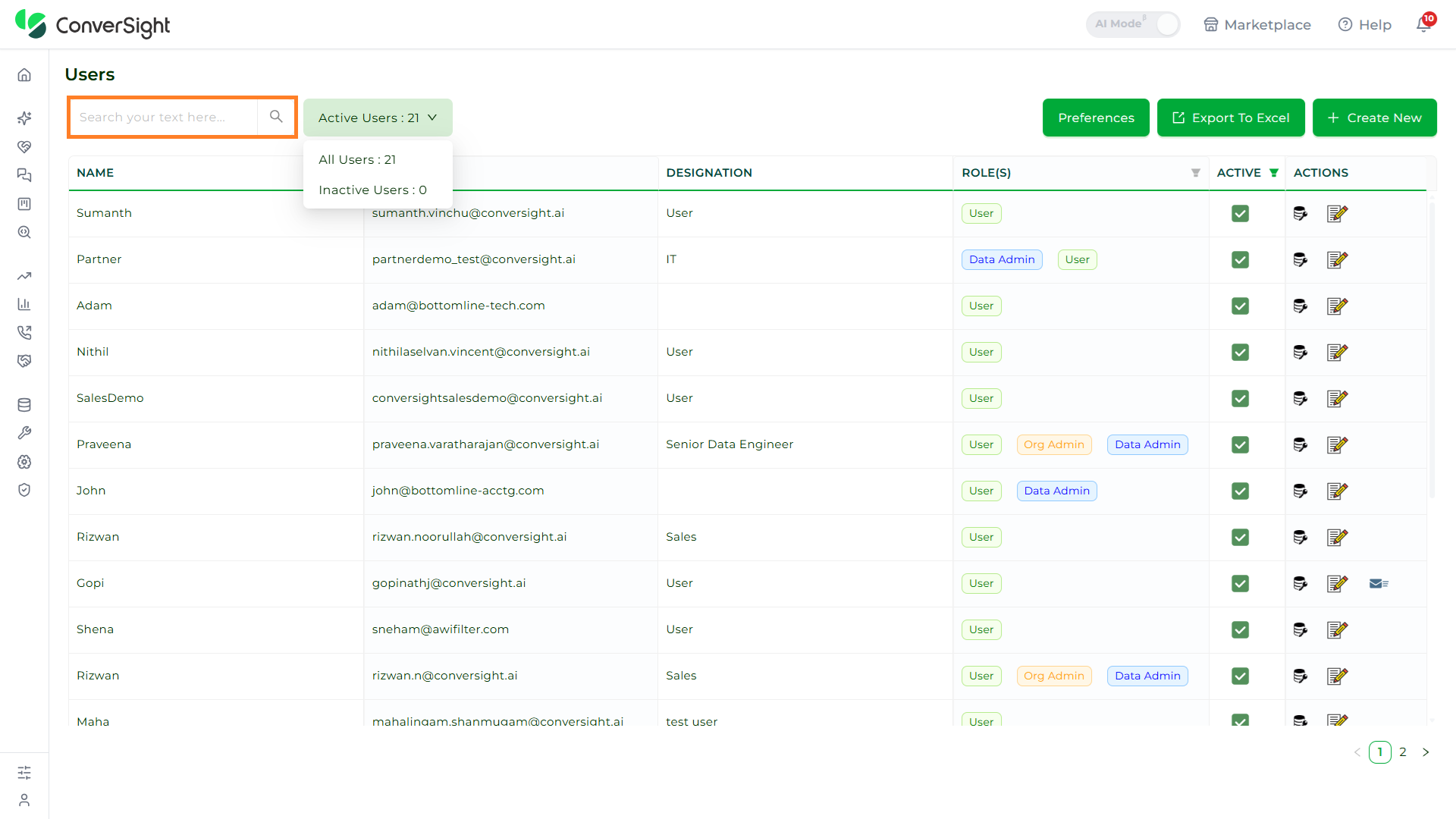
Task: Uncheck Active checkbox for Adam
Action: [x=1241, y=306]
